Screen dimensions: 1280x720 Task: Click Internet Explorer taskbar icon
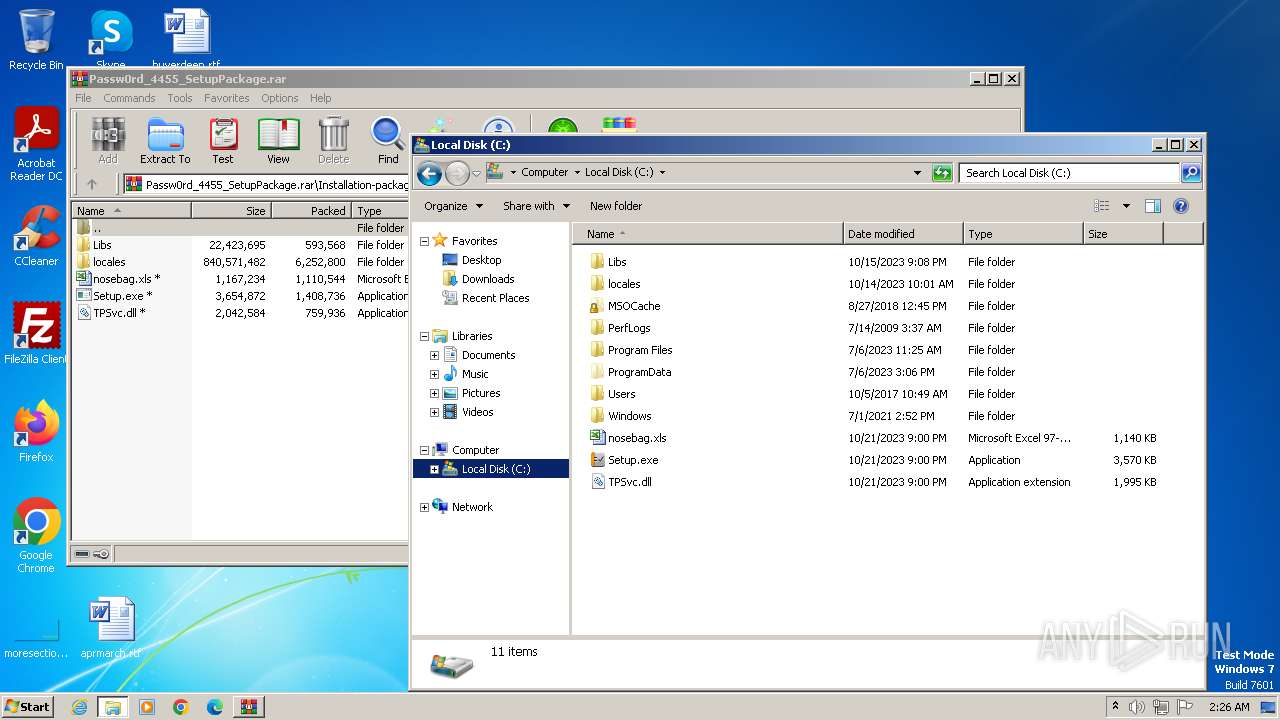[79, 707]
